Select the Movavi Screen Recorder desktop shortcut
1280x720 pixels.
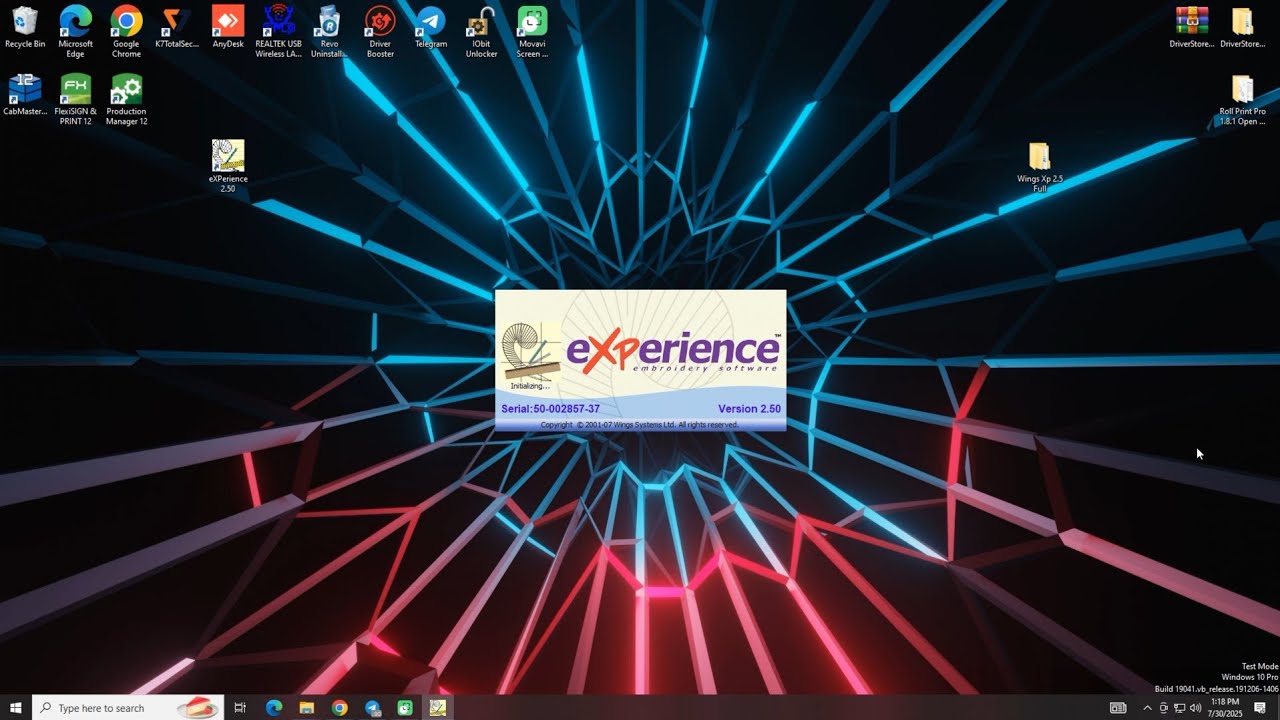point(532,32)
